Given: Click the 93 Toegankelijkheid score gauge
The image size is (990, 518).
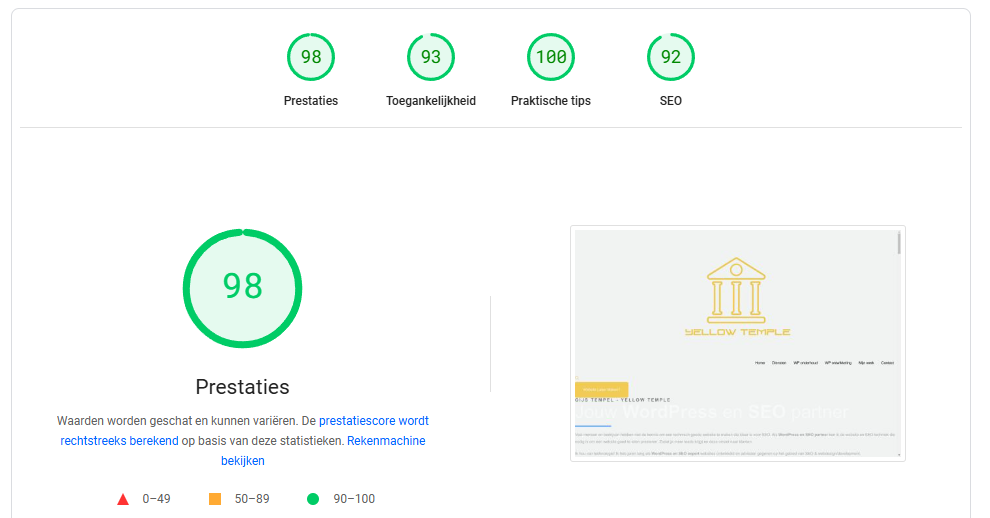Looking at the screenshot, I should click(x=431, y=57).
